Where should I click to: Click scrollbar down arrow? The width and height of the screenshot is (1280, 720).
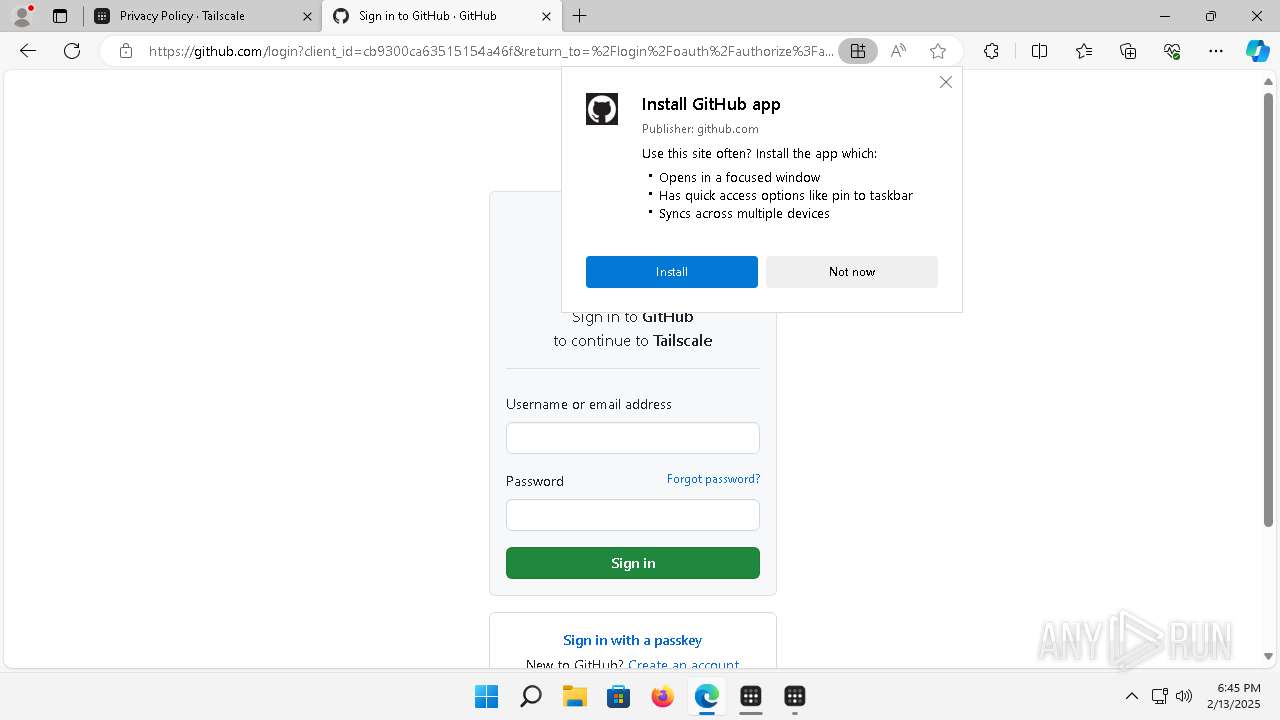pos(1269,656)
